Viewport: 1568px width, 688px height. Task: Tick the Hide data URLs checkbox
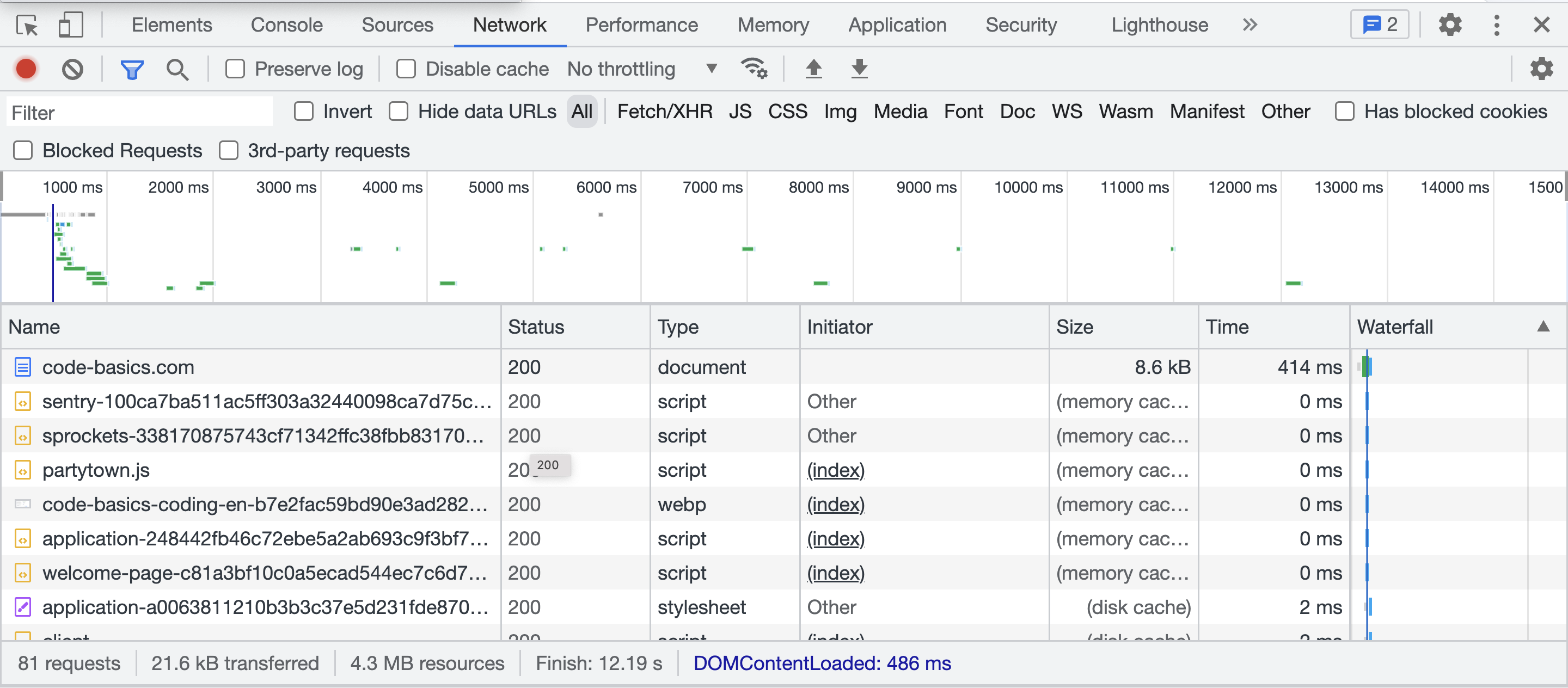point(399,112)
